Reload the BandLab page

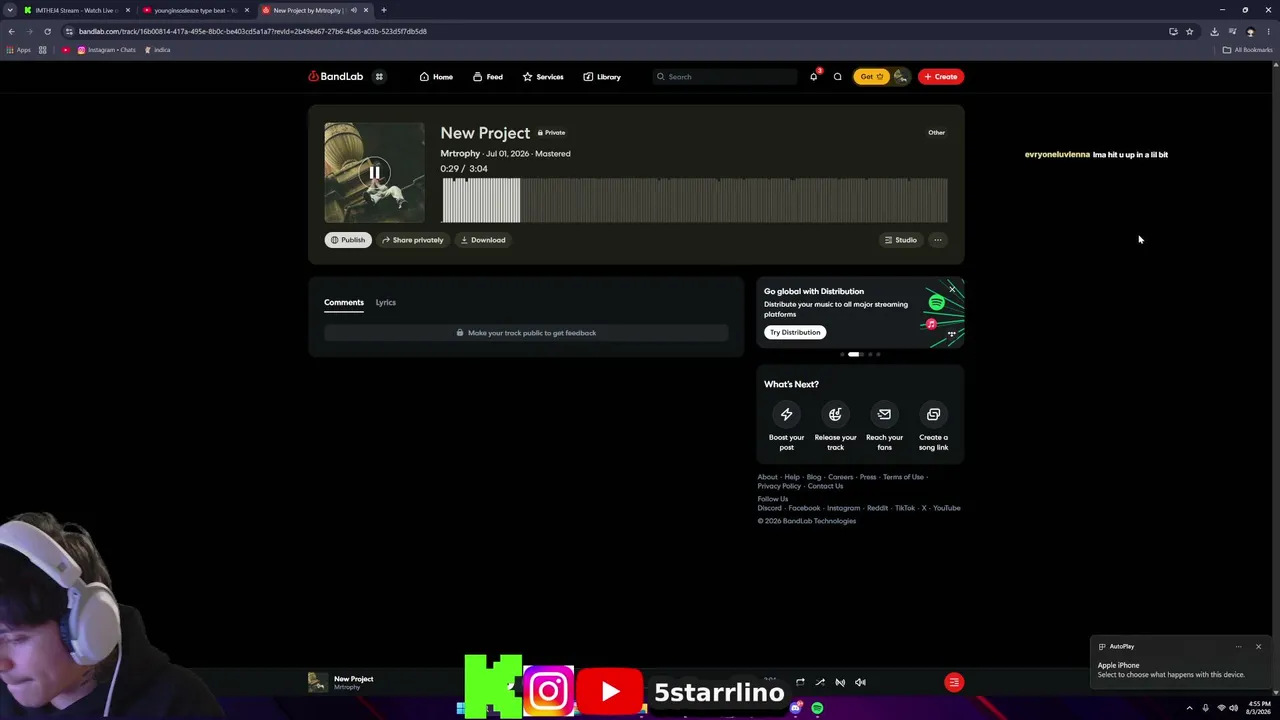coord(47,31)
